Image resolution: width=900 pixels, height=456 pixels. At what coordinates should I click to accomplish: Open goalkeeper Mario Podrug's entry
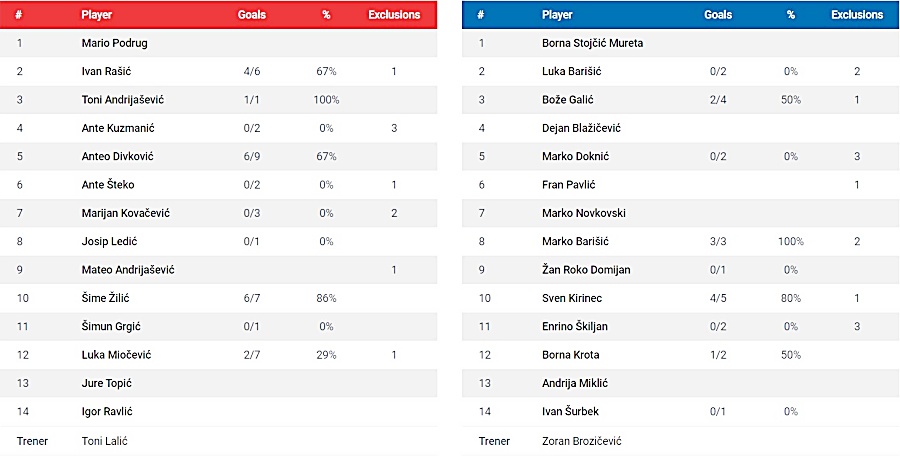point(114,44)
